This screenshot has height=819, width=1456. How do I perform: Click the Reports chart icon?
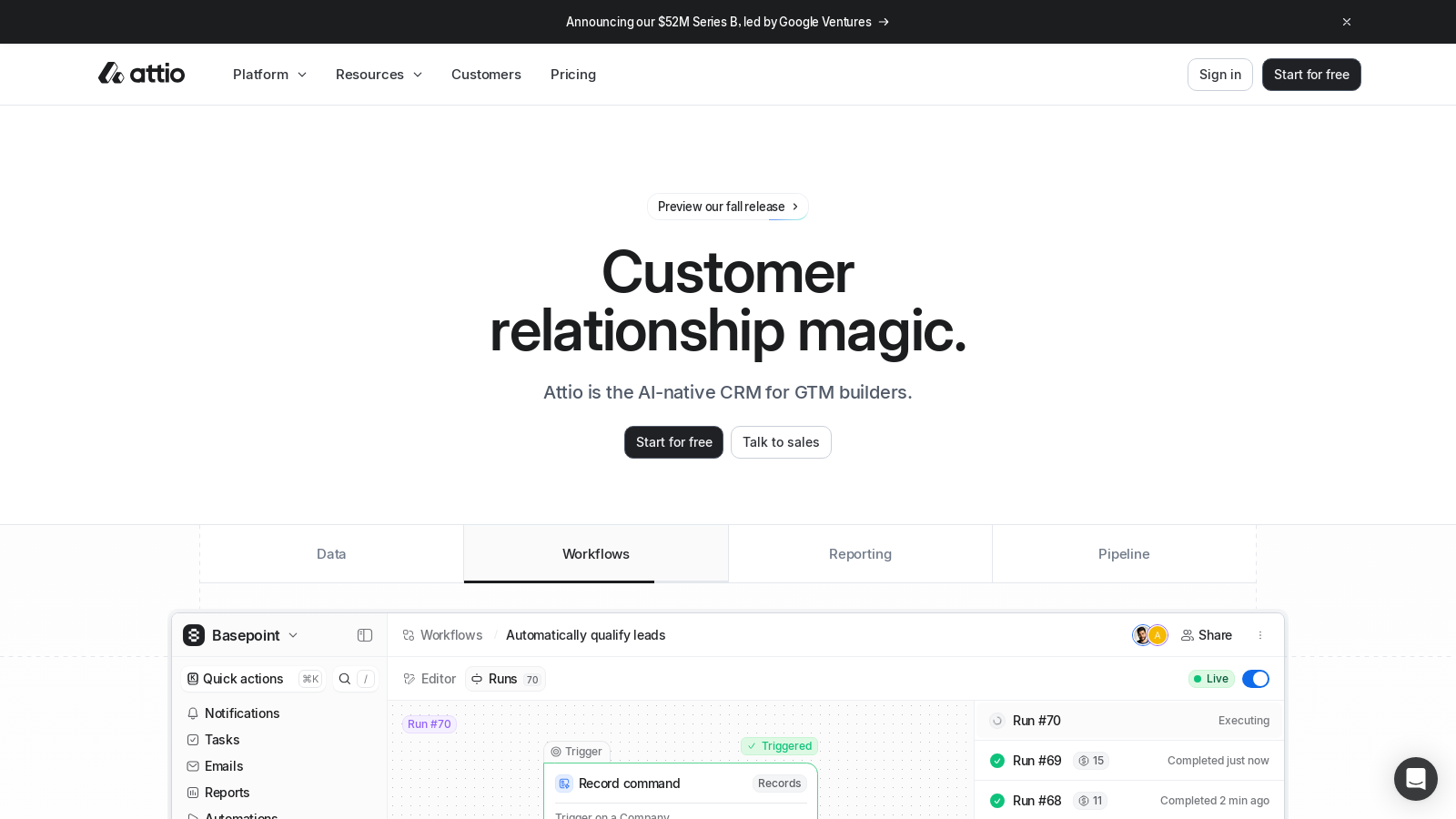(193, 793)
